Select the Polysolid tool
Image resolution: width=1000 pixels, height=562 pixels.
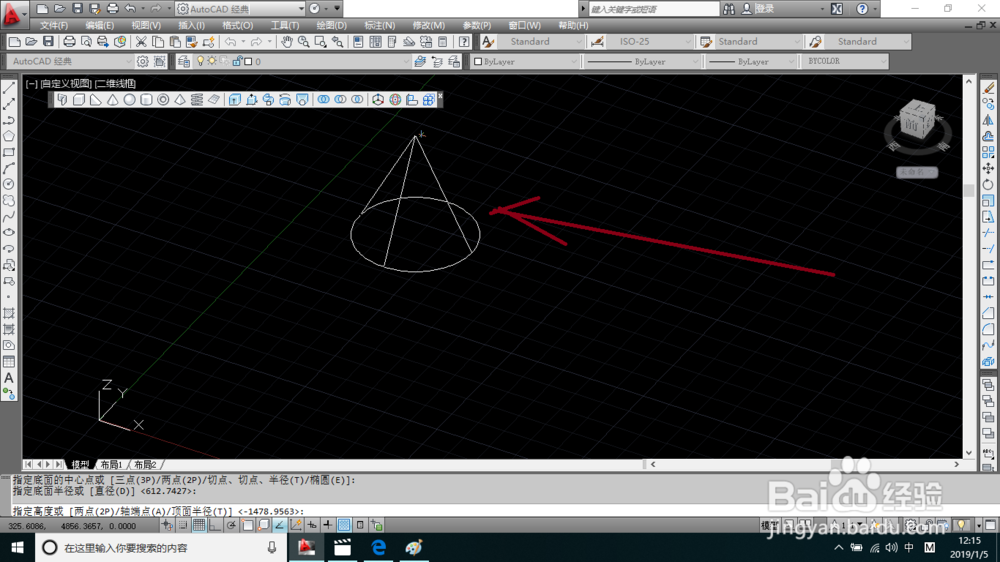point(62,100)
